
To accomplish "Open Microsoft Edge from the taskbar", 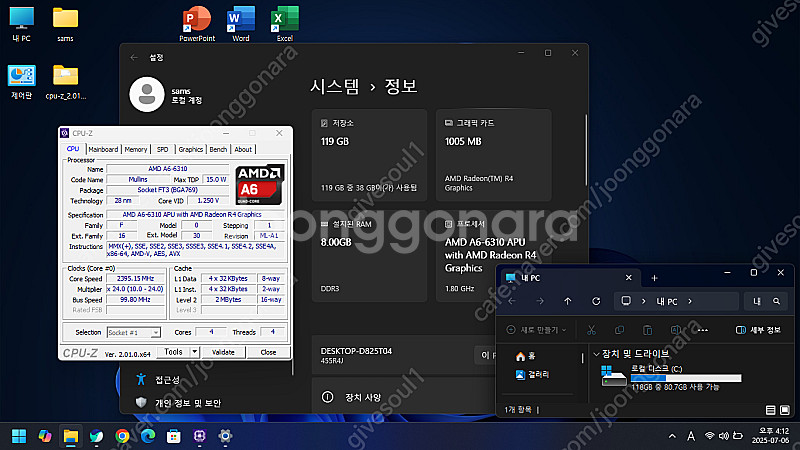I will 148,436.
